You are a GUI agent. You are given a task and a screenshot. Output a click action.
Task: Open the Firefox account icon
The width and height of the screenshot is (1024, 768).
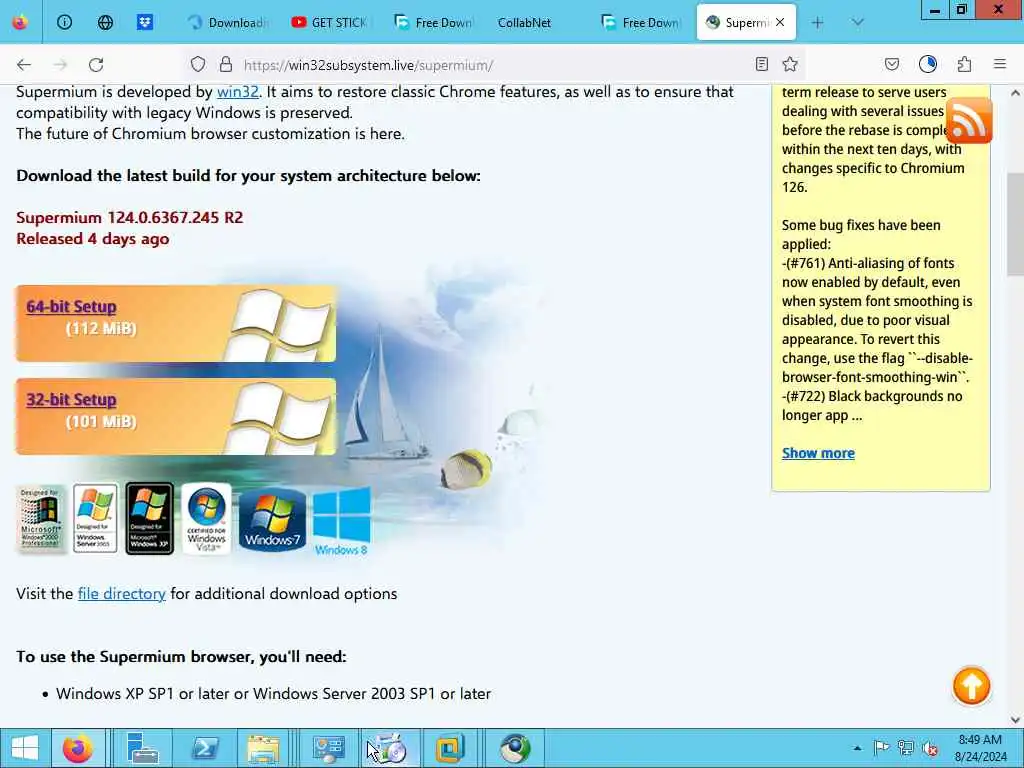click(928, 64)
